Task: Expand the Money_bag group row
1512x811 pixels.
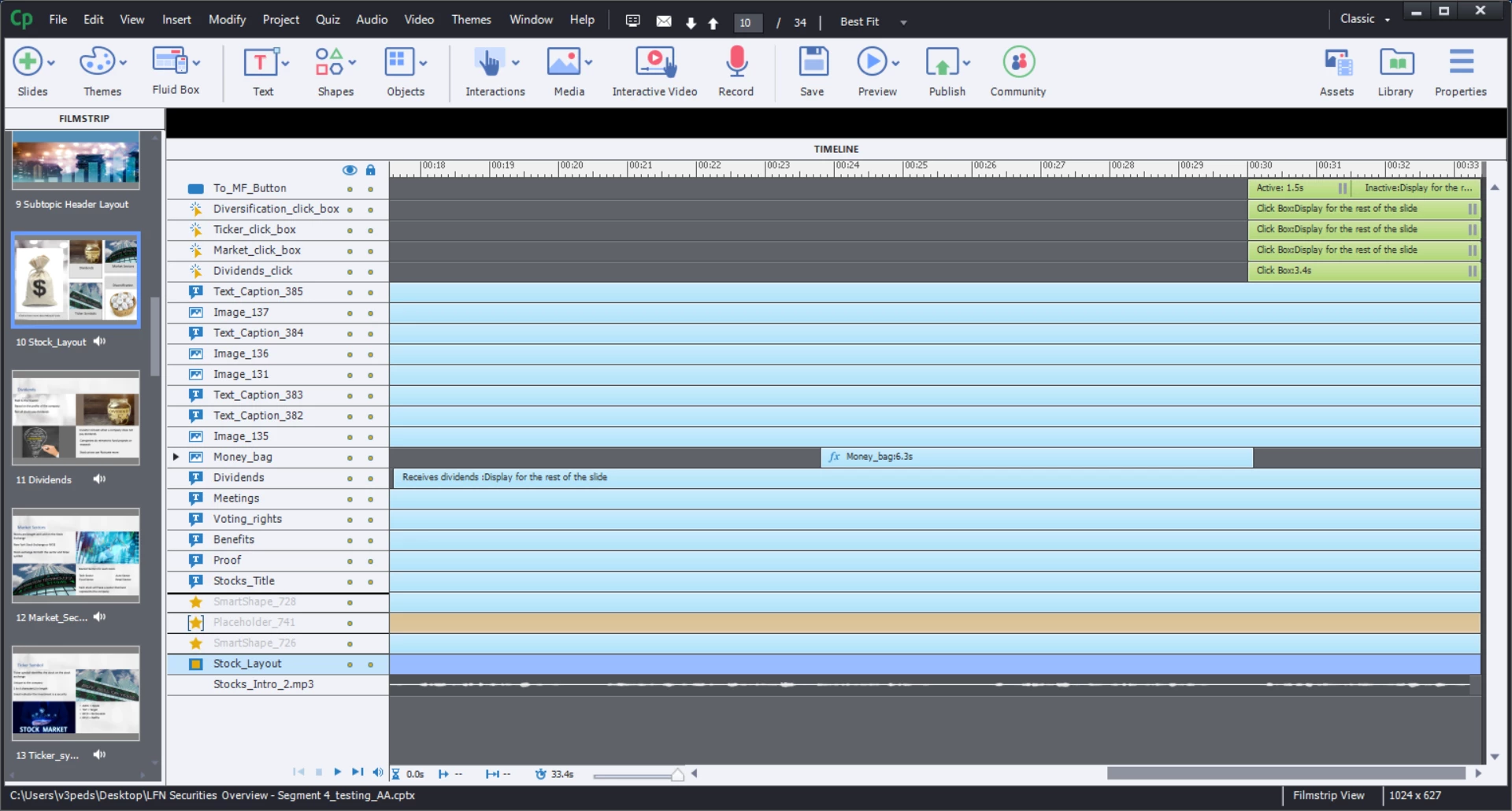Action: click(176, 457)
